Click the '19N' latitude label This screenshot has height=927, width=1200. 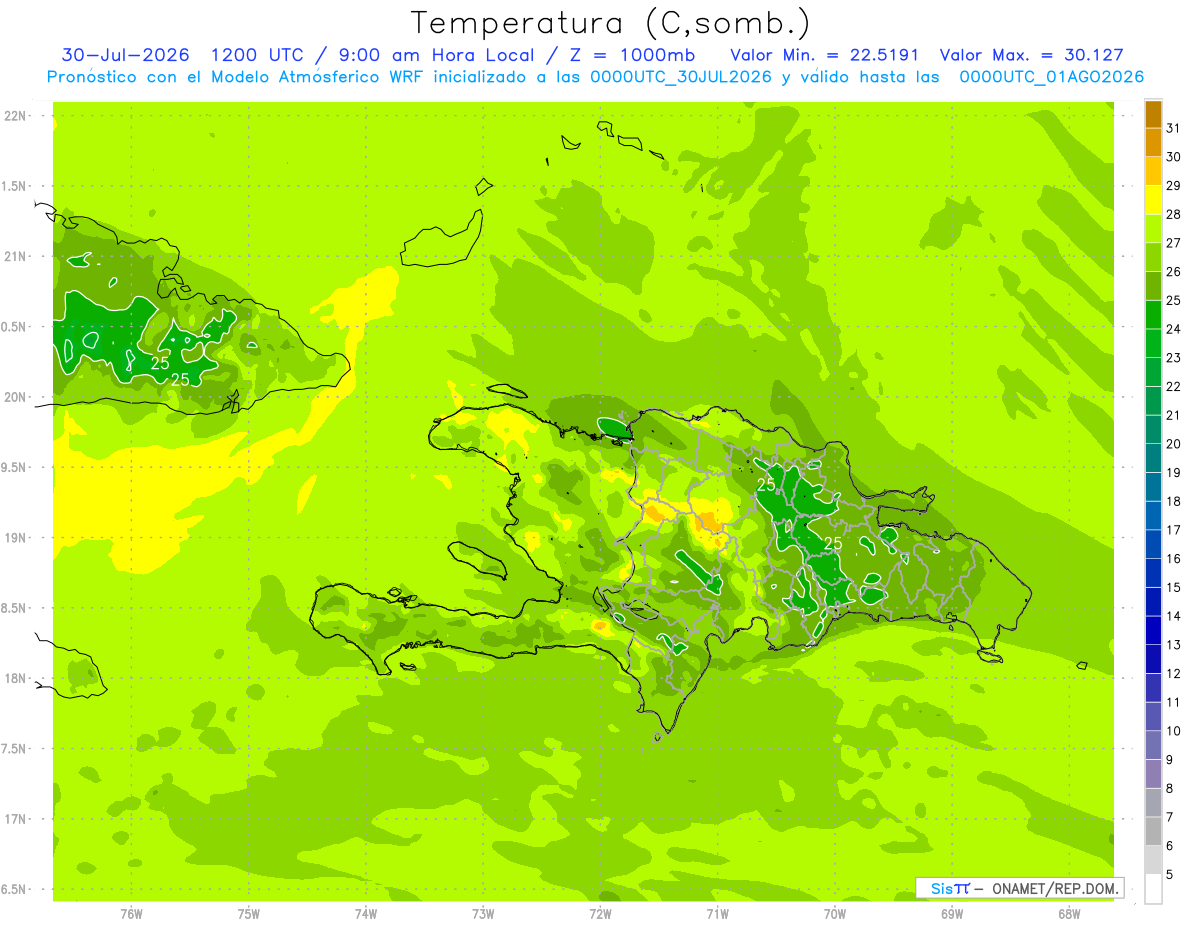pyautogui.click(x=15, y=538)
